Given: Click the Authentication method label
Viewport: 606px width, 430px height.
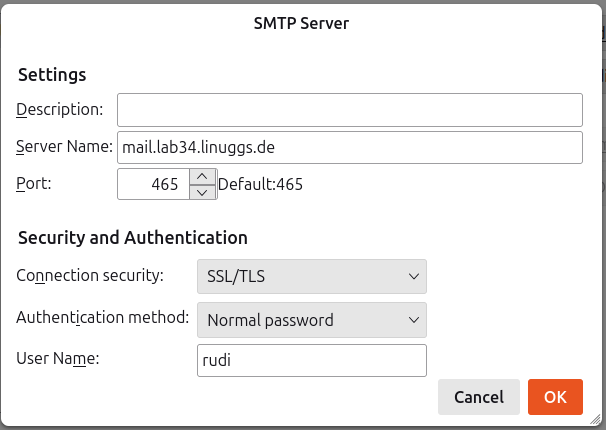Looking at the screenshot, I should (x=102, y=318).
